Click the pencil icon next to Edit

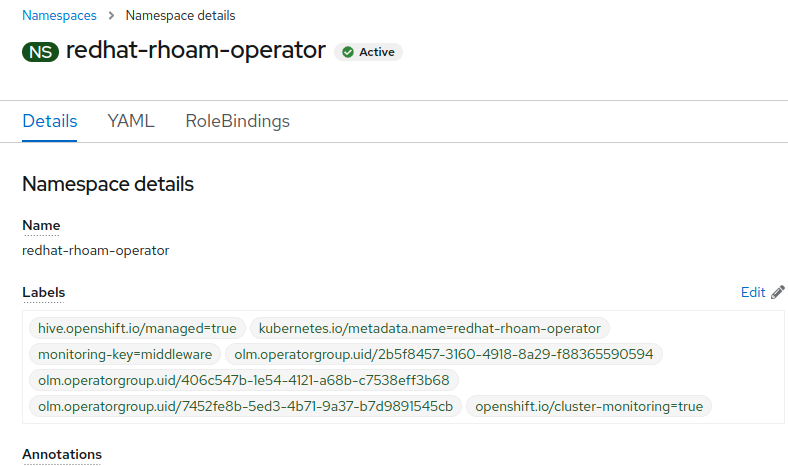pos(778,293)
